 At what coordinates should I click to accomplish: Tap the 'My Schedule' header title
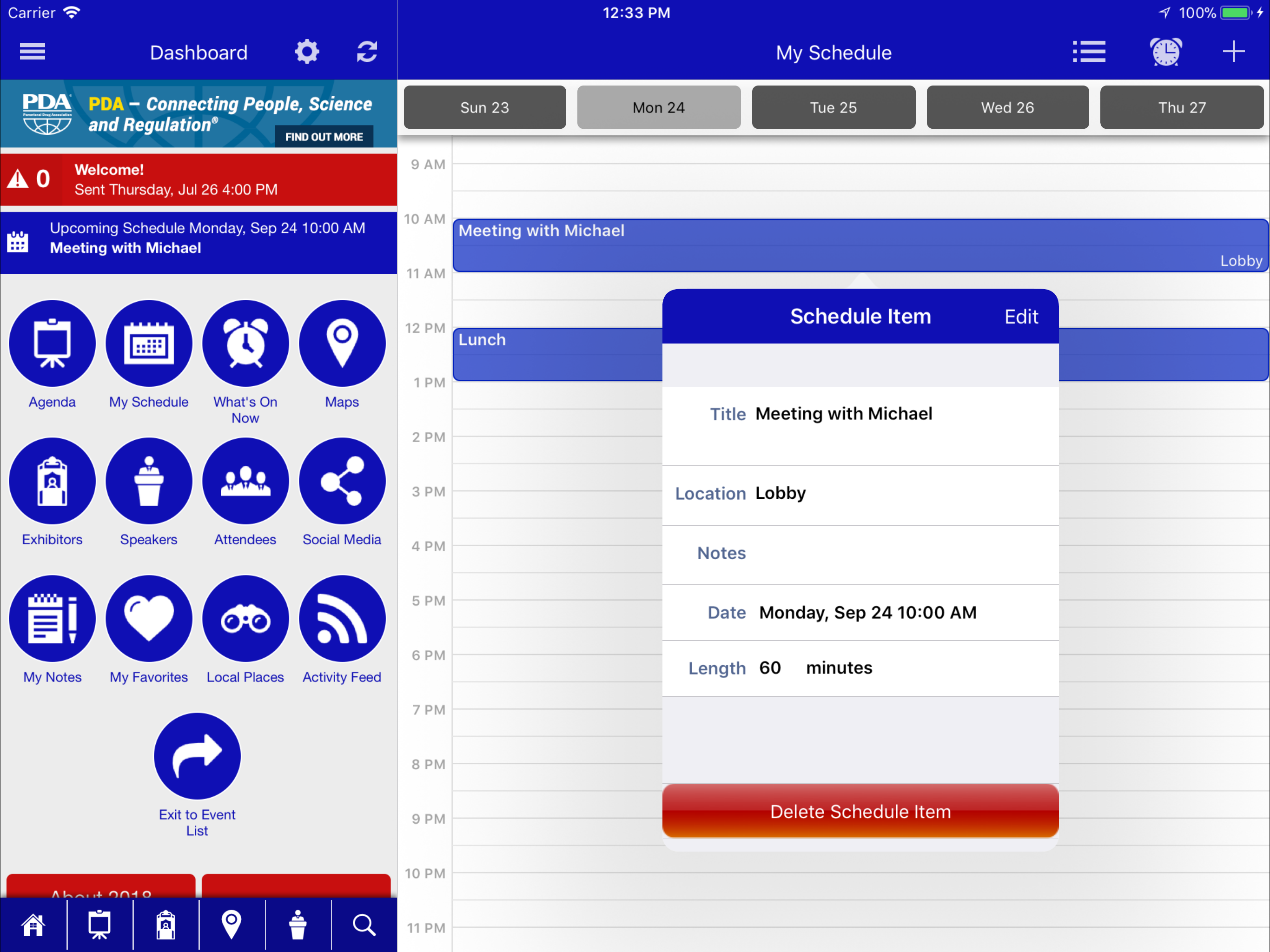[833, 52]
